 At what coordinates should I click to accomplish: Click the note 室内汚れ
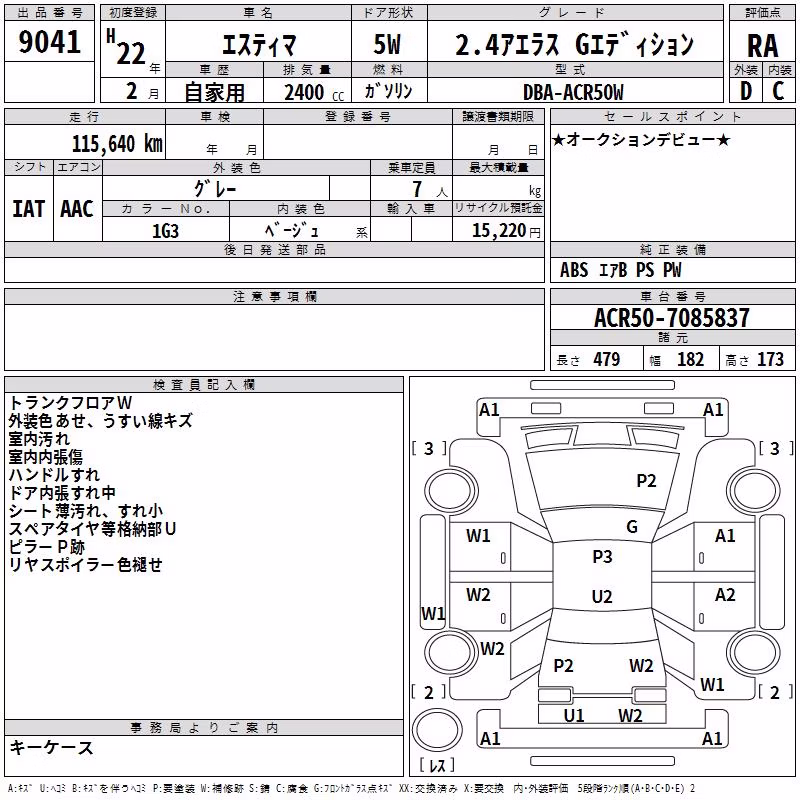[x=39, y=439]
